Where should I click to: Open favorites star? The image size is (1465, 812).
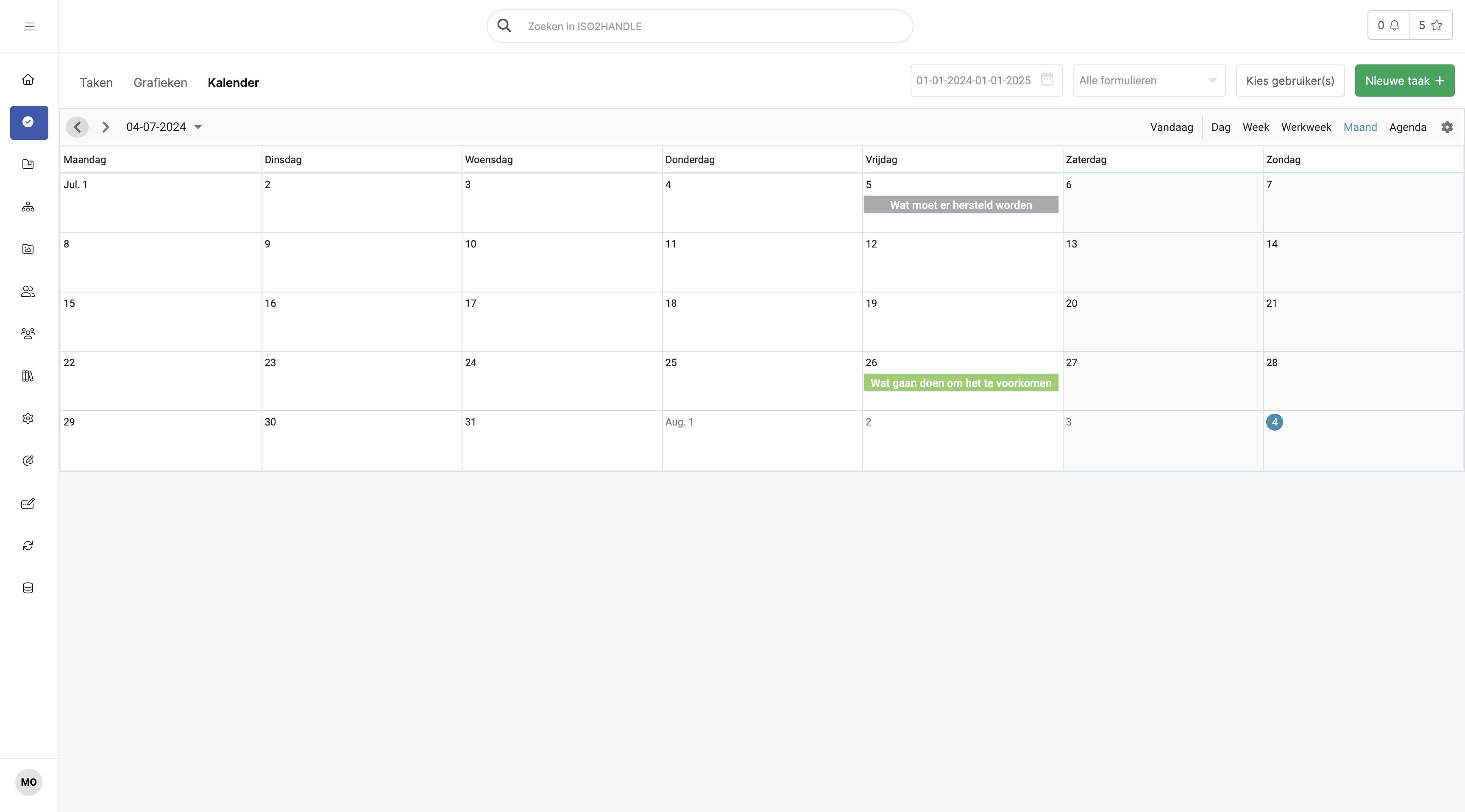pos(1430,25)
